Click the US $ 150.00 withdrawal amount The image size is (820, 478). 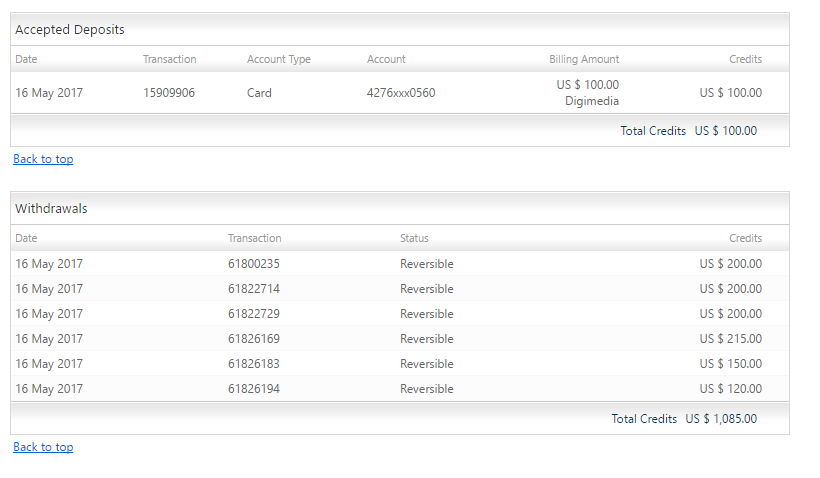pos(730,364)
